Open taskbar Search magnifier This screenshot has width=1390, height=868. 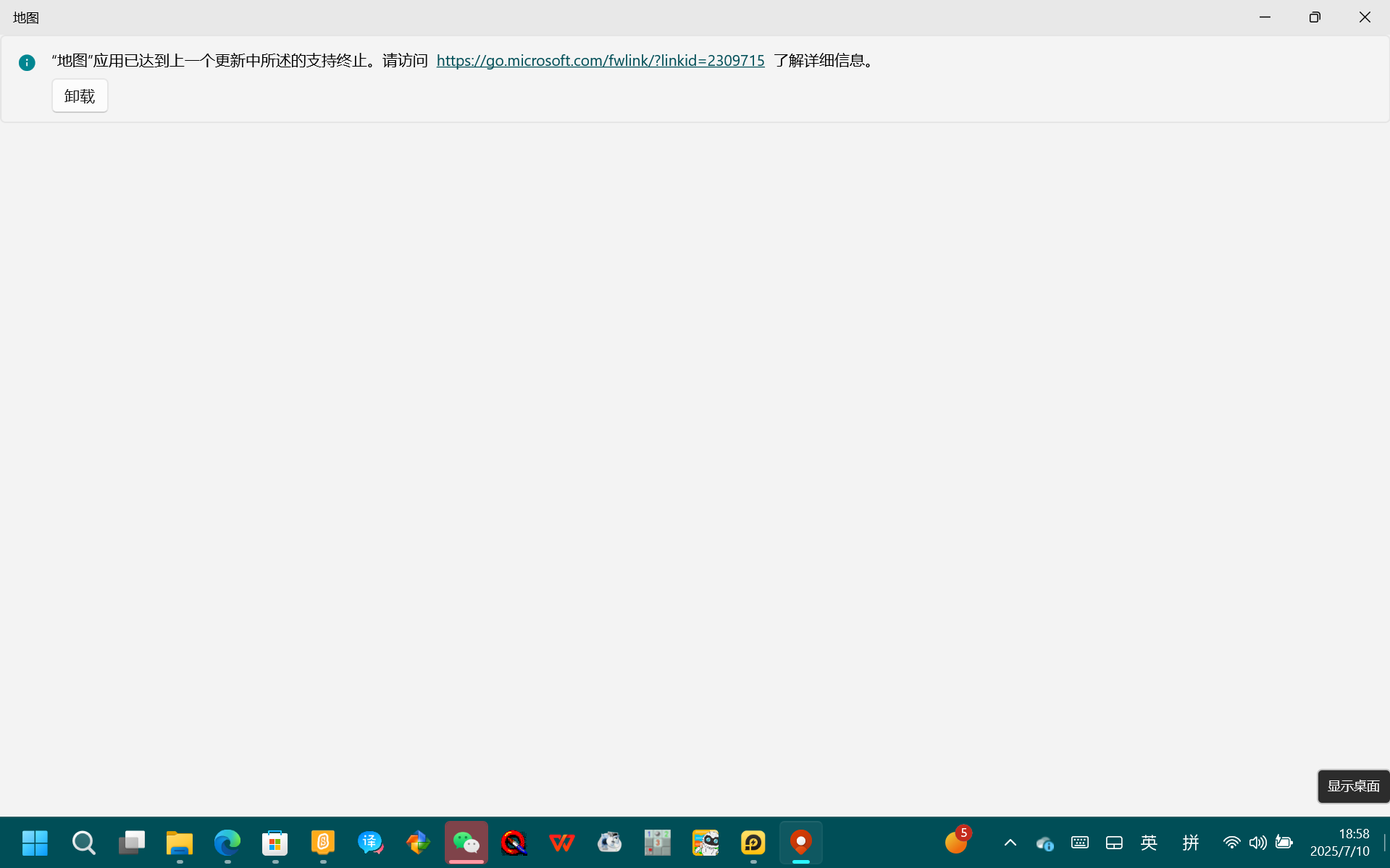[x=83, y=843]
